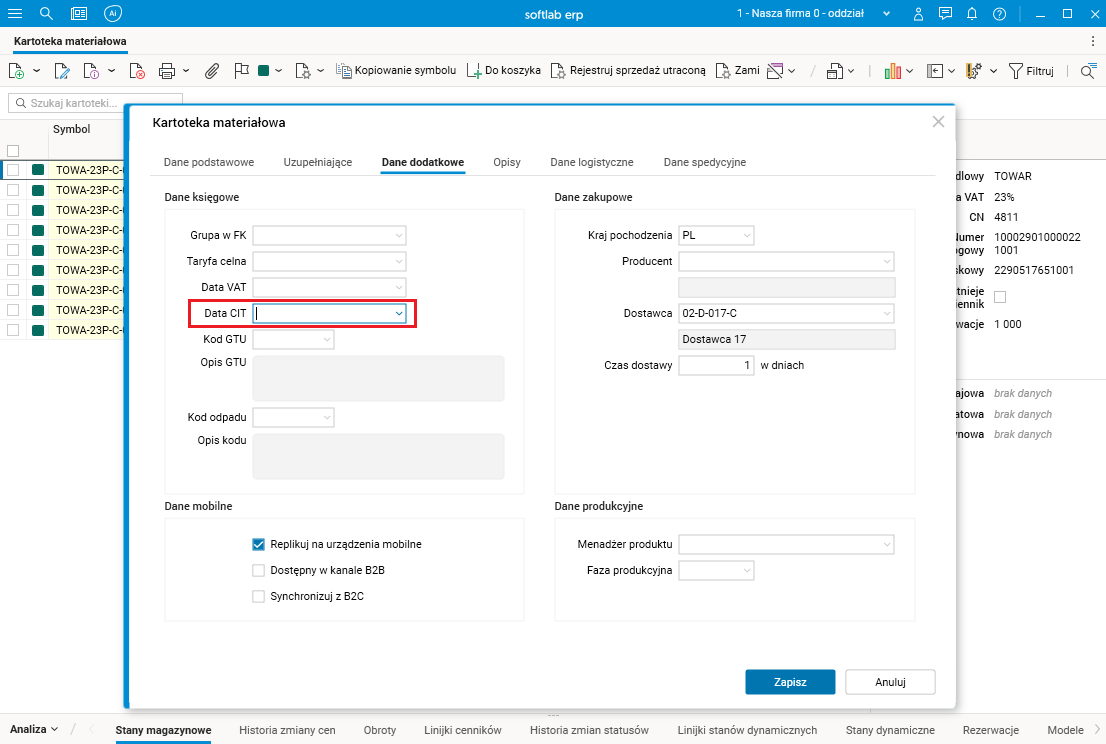Screen dimensions: 1106x744
Task: Click the Anuluj button
Action: pyautogui.click(x=890, y=682)
